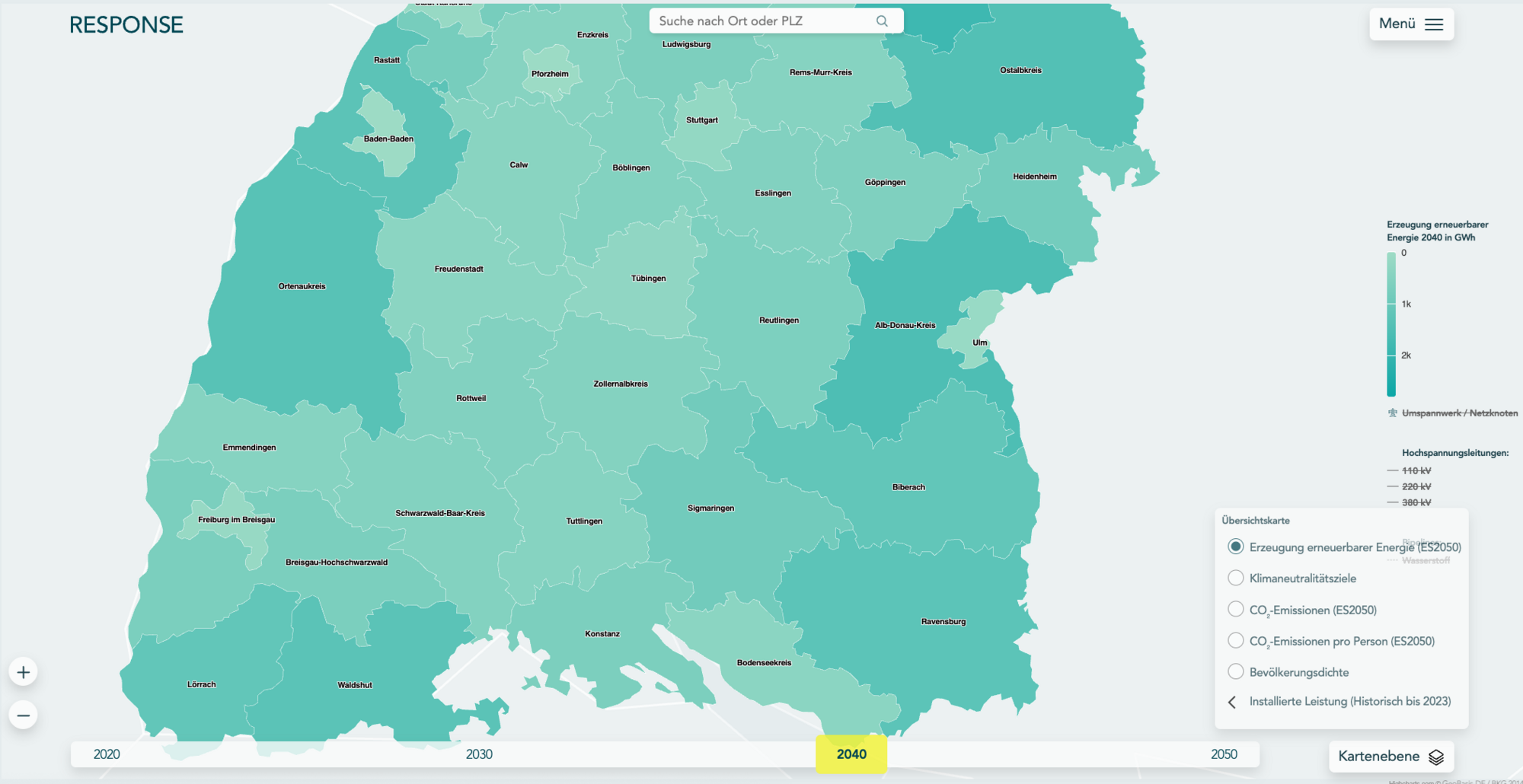Toggle the 380 kV line legend entry
This screenshot has height=784, width=1523.
[1416, 502]
